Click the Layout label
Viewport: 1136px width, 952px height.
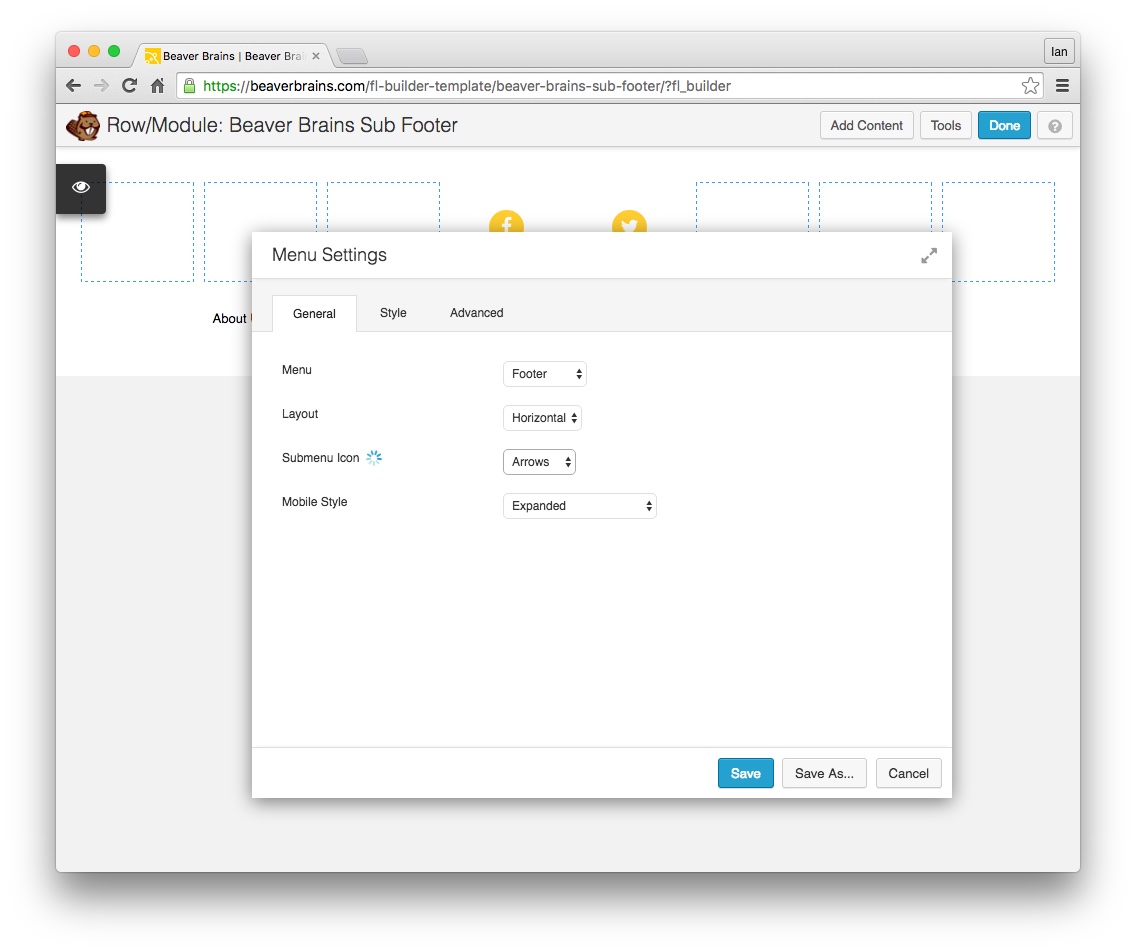300,414
